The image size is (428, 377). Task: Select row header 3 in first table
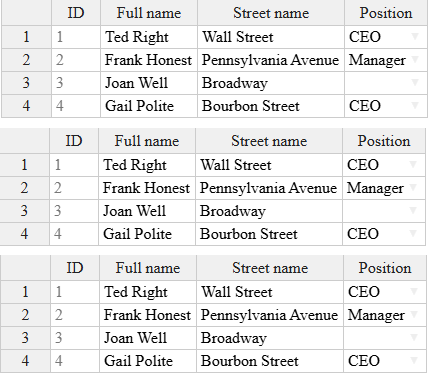tap(26, 83)
